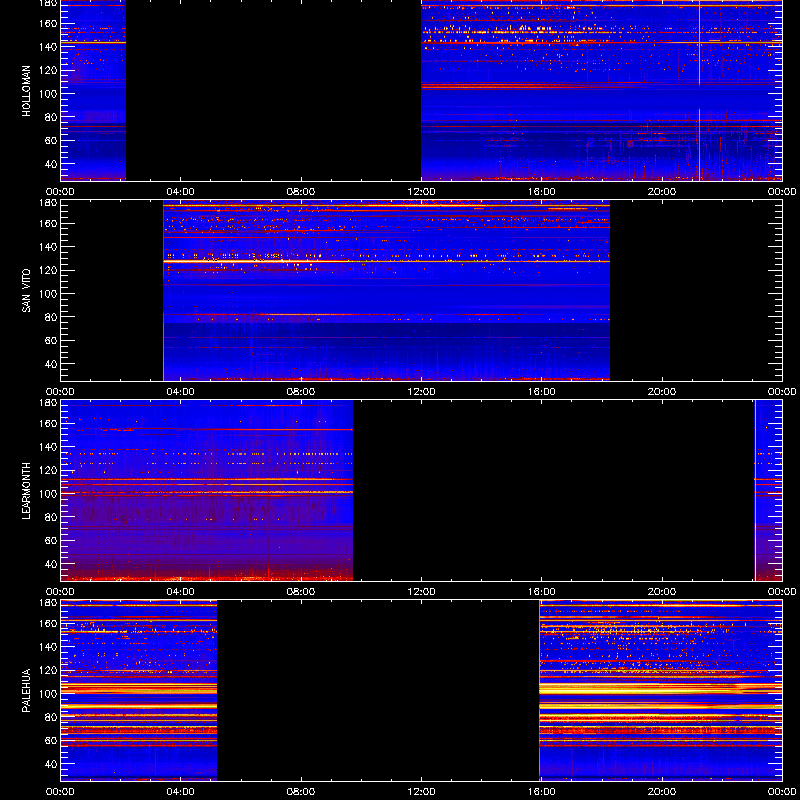Click the 80 frequency tick of PALEHUA panel
The image size is (800, 800).
pos(52,717)
